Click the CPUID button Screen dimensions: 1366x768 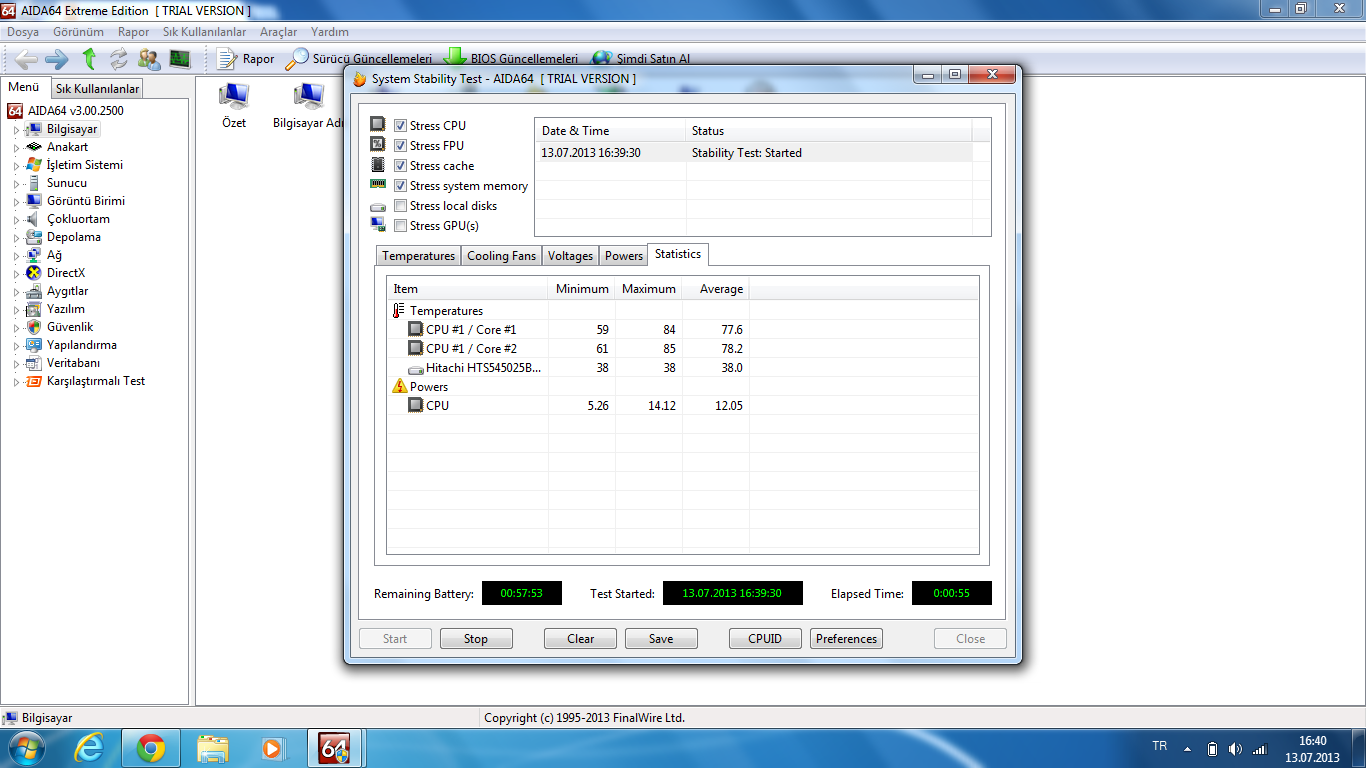pyautogui.click(x=765, y=639)
